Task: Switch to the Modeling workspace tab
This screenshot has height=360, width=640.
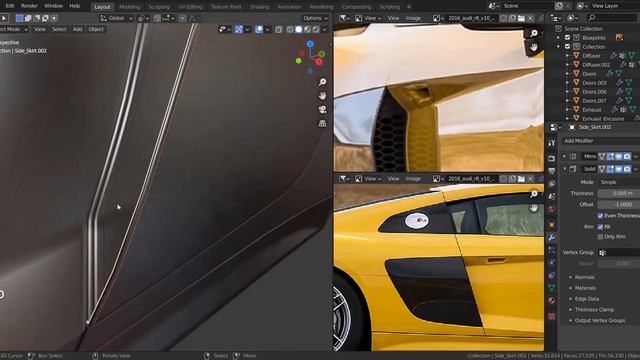Action: [x=129, y=7]
